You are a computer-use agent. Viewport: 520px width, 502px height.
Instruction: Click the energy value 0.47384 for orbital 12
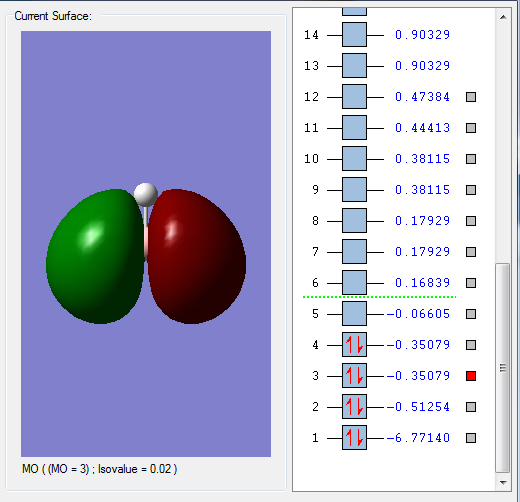coord(422,97)
